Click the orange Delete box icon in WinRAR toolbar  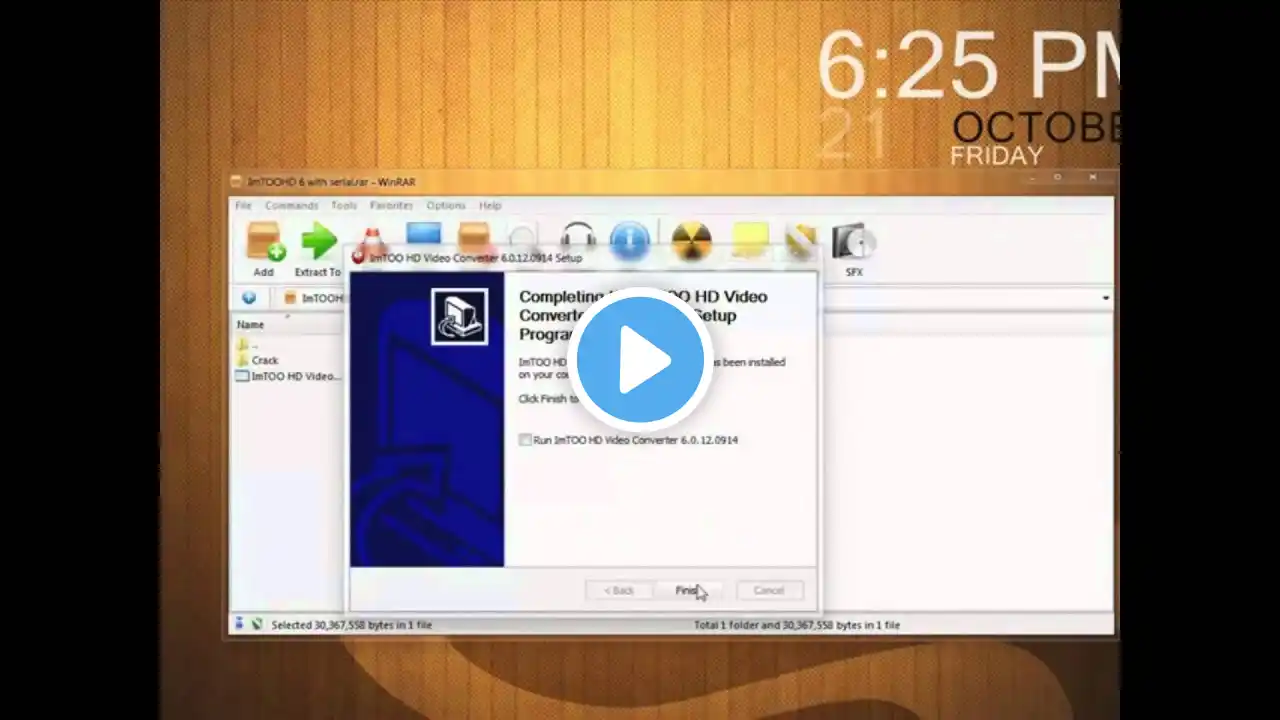point(474,236)
